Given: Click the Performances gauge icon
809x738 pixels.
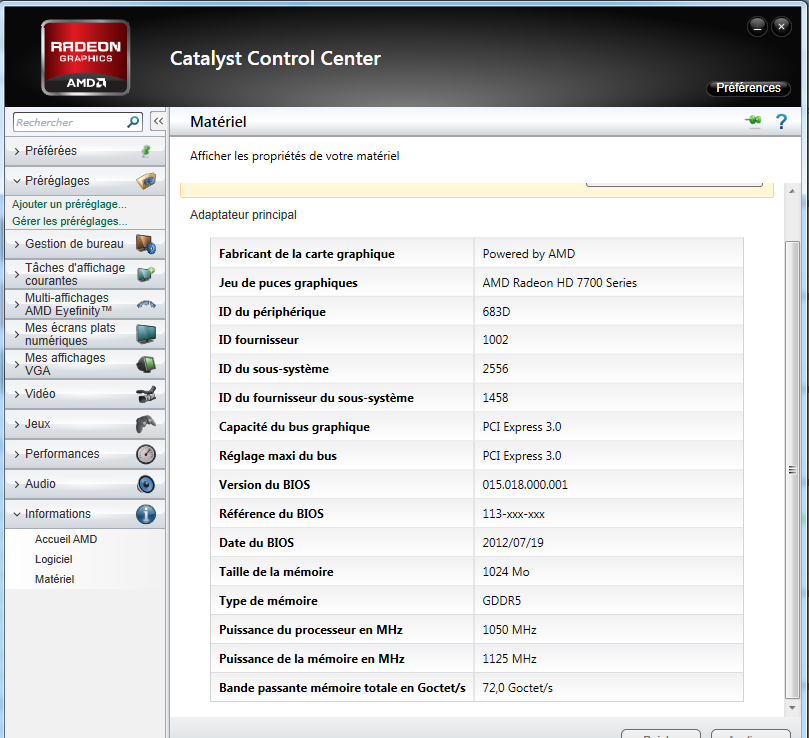Looking at the screenshot, I should pos(146,454).
